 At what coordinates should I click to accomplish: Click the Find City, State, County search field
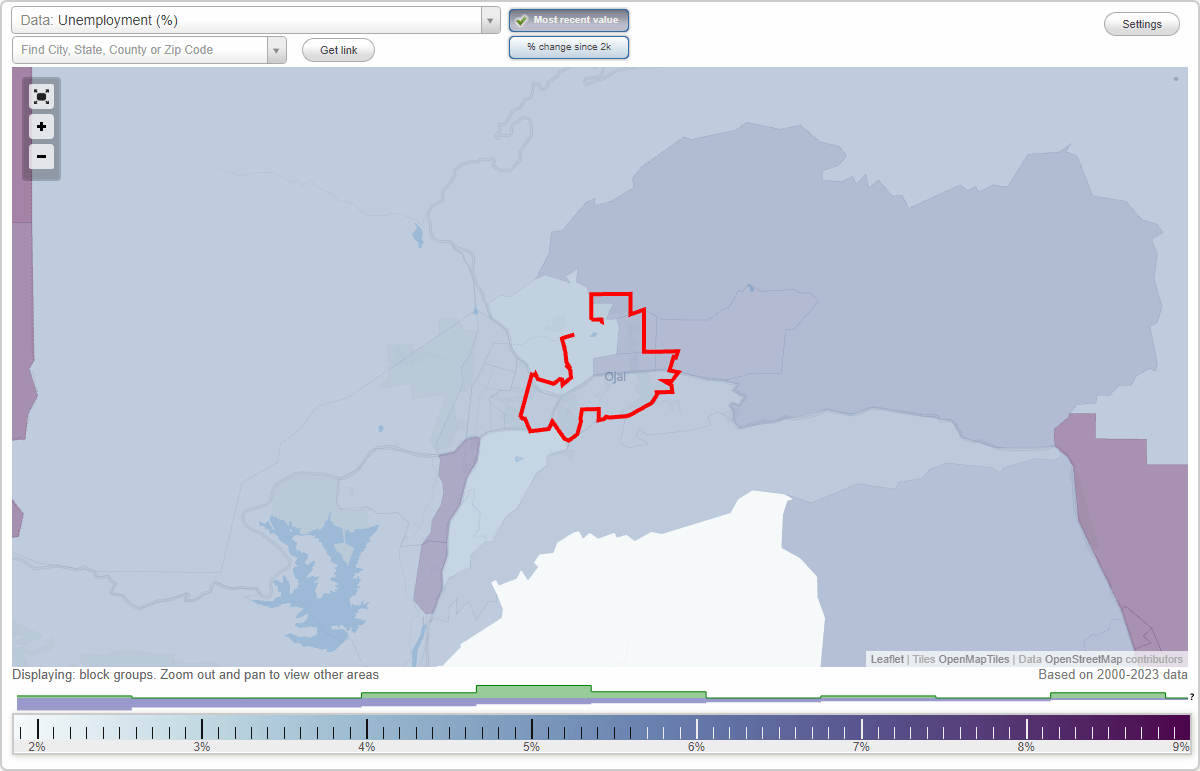(140, 50)
